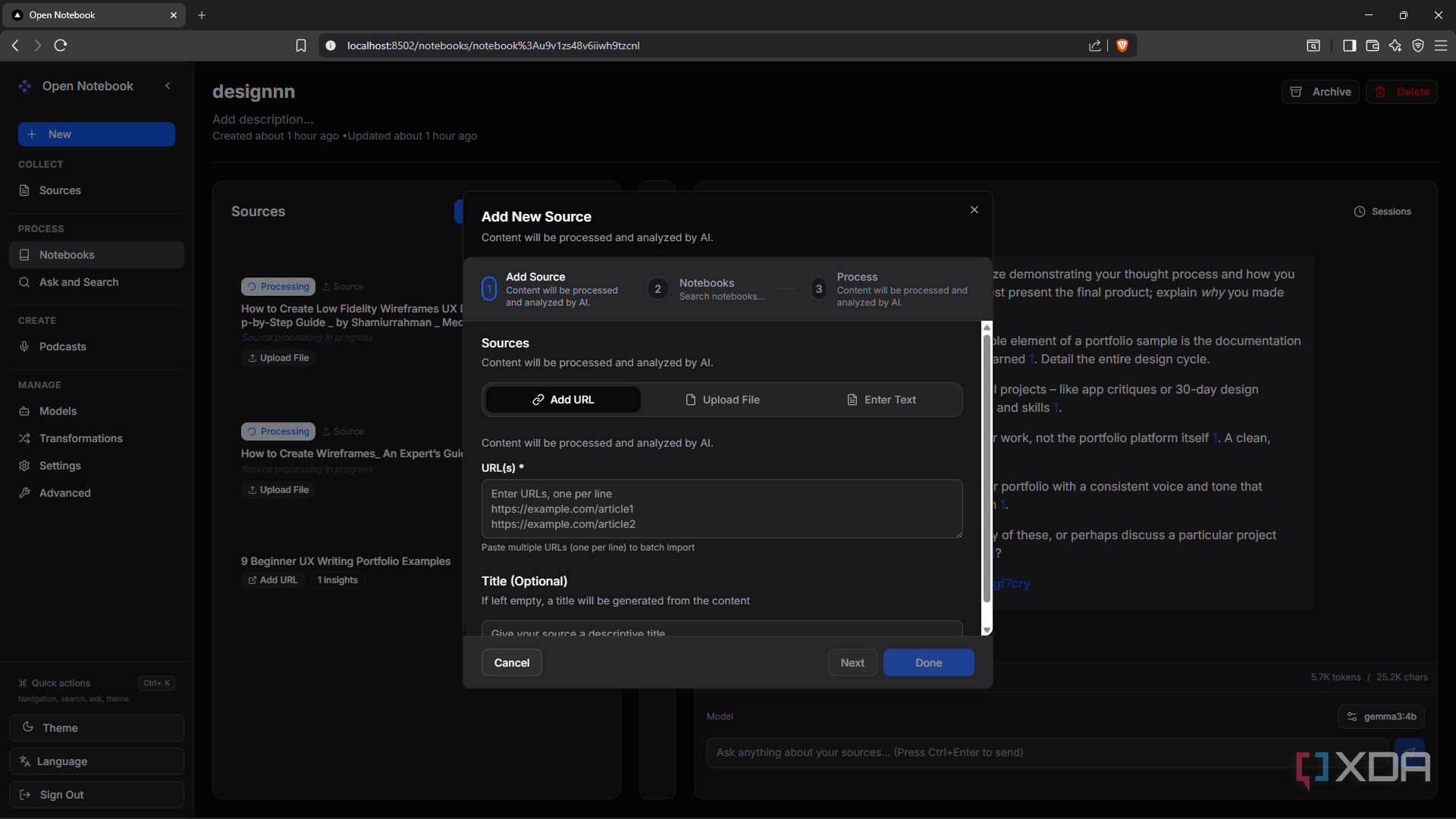Viewport: 1456px width, 819px height.
Task: Click the Open Notebook logo icon
Action: pyautogui.click(x=25, y=86)
